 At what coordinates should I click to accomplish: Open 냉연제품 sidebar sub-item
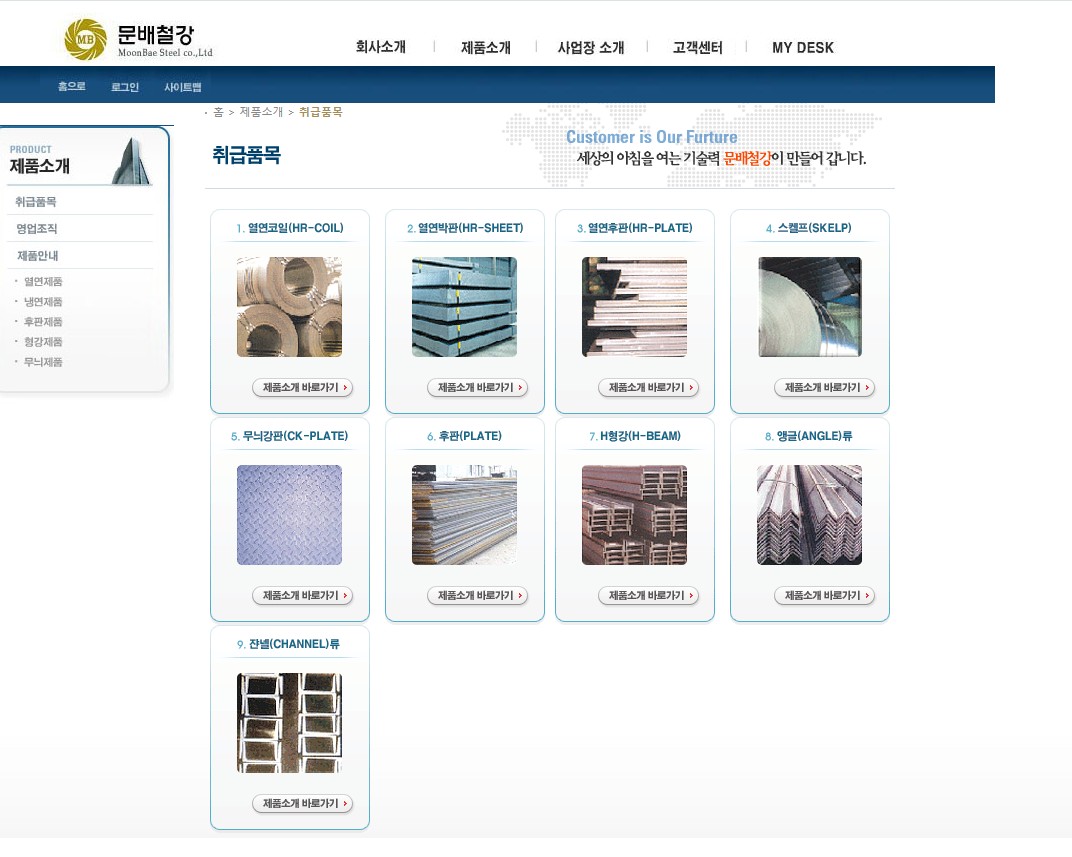(x=43, y=301)
